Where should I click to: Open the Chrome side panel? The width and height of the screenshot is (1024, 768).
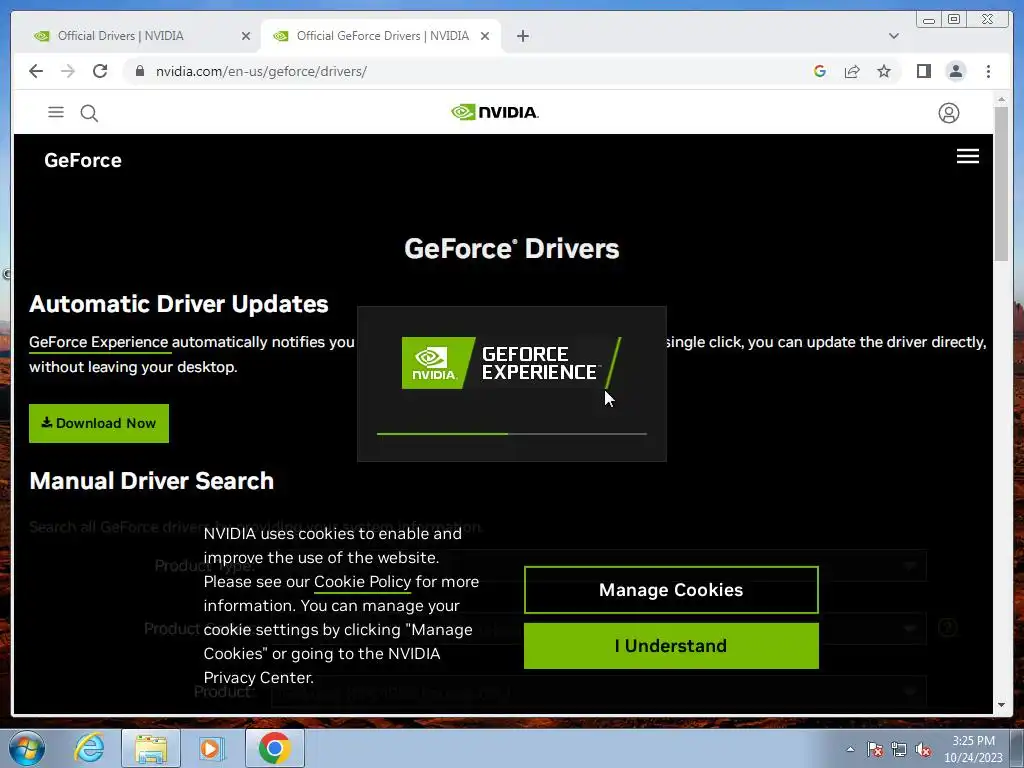coord(923,71)
